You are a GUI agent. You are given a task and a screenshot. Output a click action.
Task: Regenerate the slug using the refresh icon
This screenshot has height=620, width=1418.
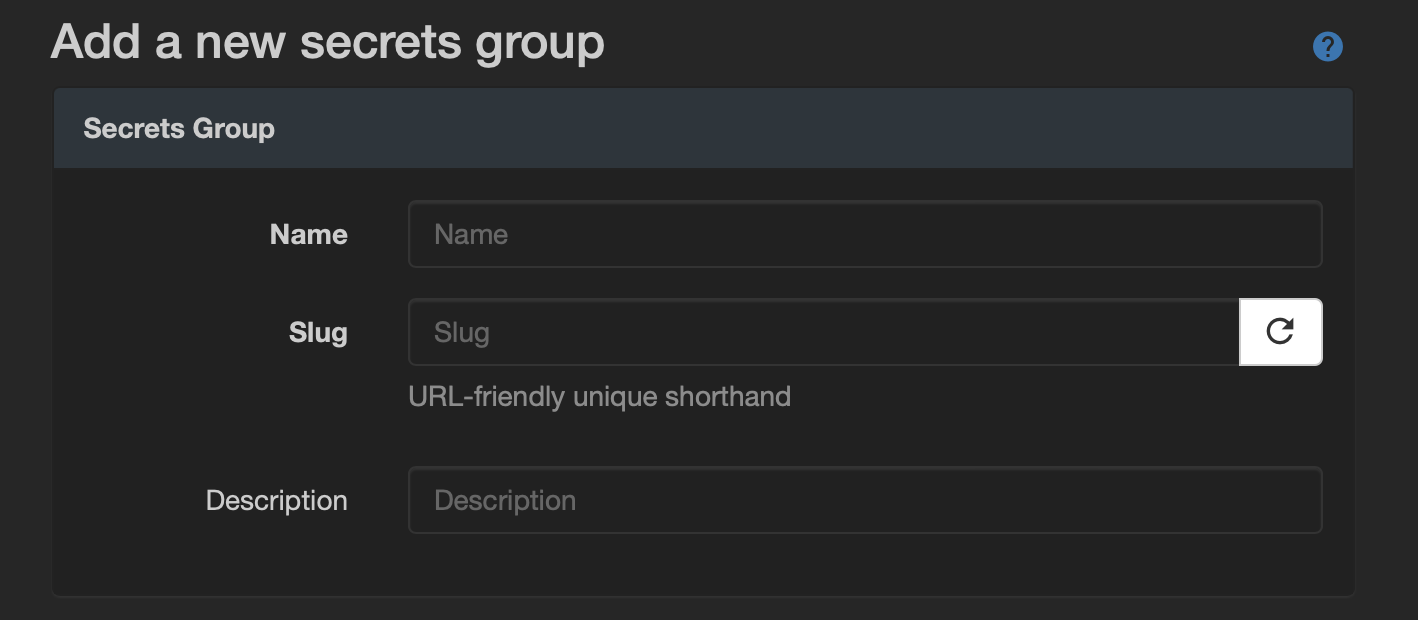pyautogui.click(x=1280, y=332)
